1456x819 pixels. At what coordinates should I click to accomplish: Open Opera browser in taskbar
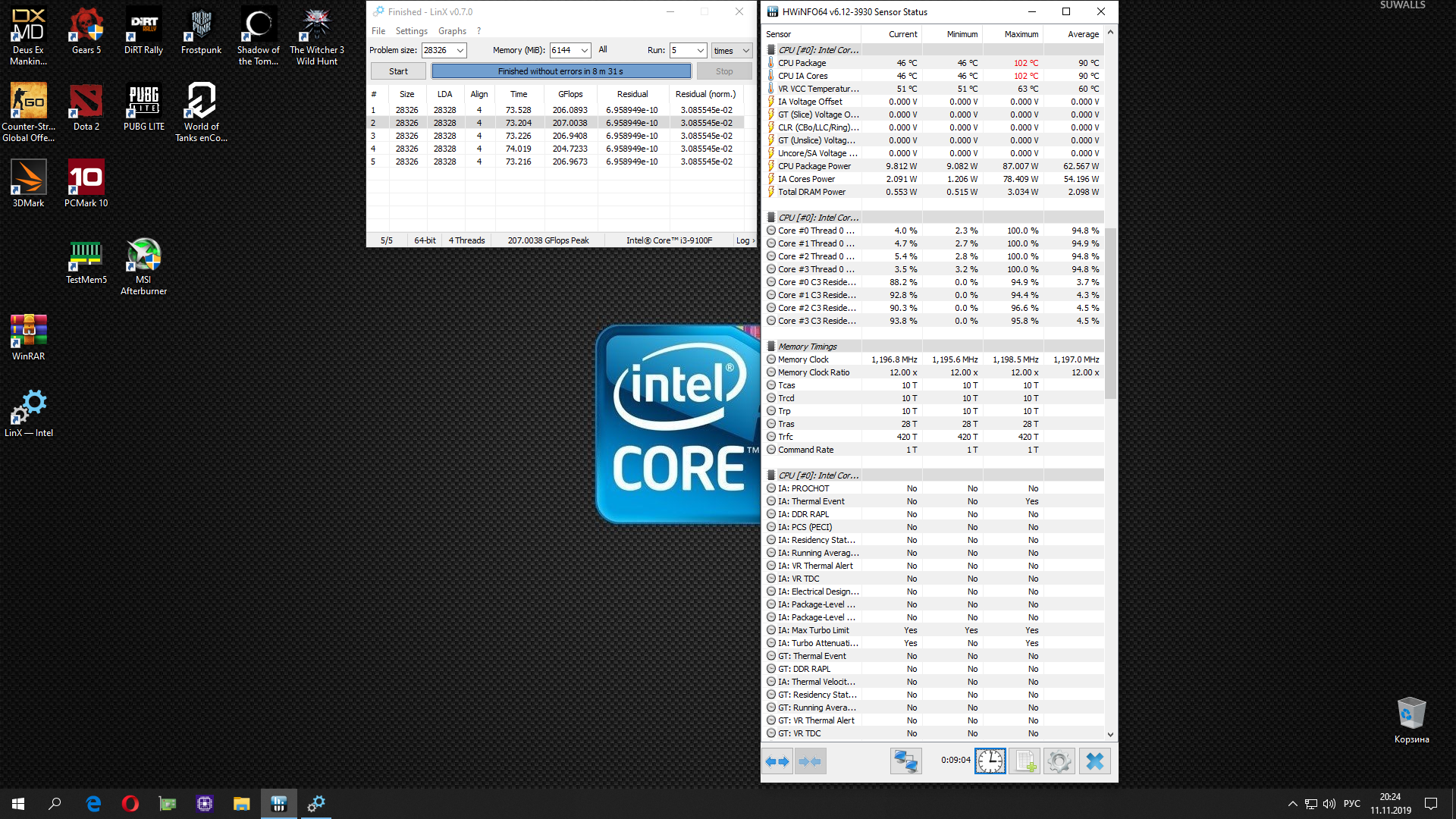(x=130, y=804)
